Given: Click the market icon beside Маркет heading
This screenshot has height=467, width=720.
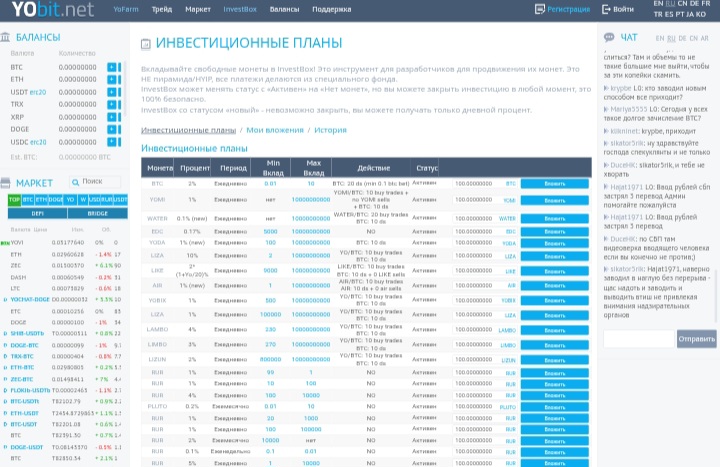Looking at the screenshot, I should point(5,183).
